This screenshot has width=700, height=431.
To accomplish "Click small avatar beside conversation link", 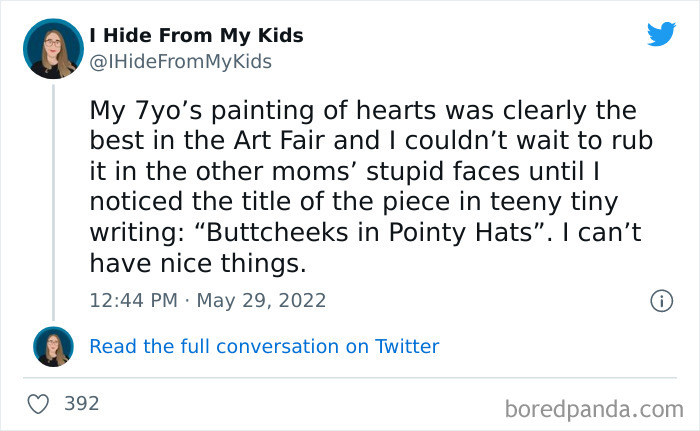I will click(x=53, y=346).
